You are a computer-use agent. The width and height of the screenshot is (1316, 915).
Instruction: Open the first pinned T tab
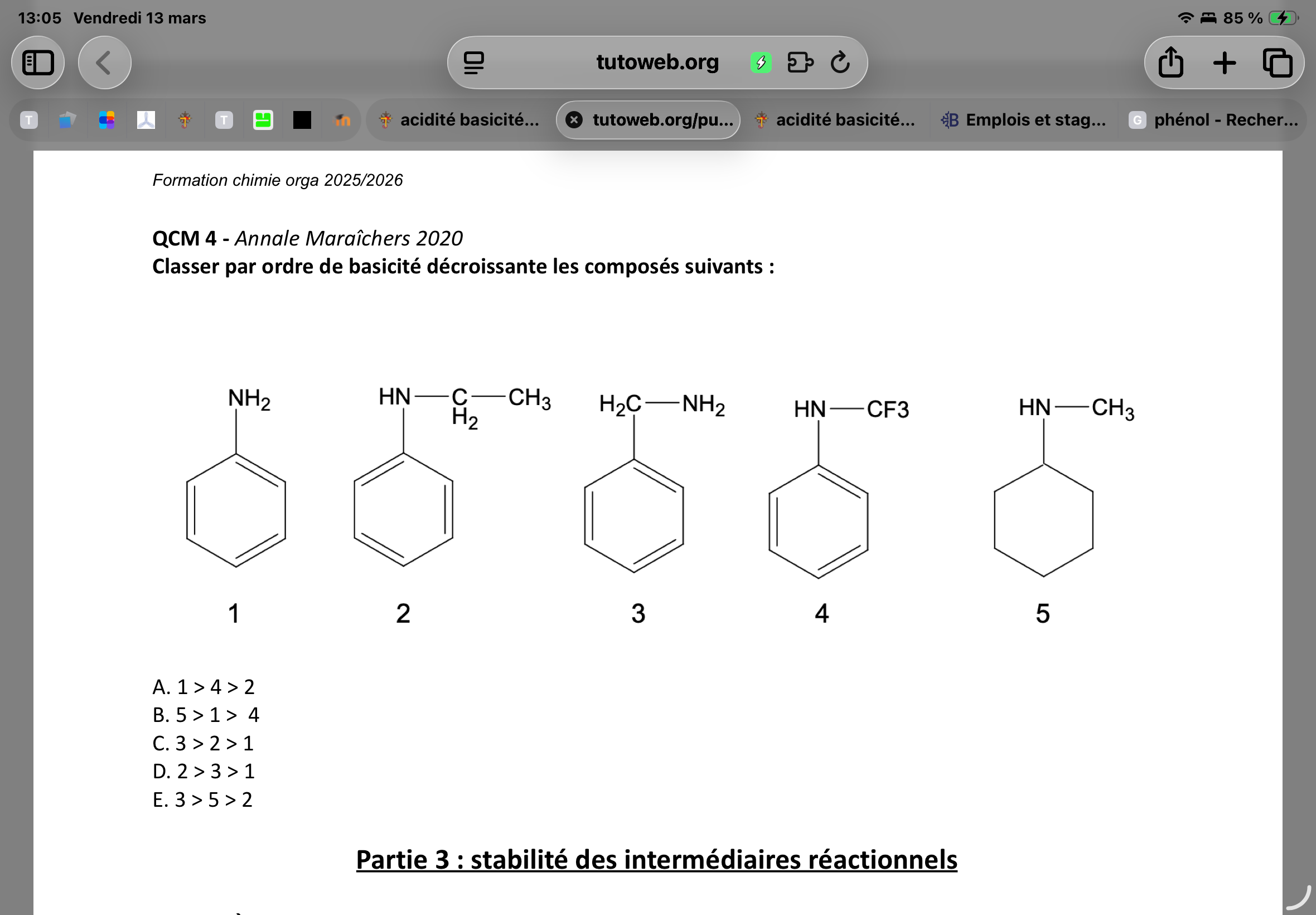(29, 120)
